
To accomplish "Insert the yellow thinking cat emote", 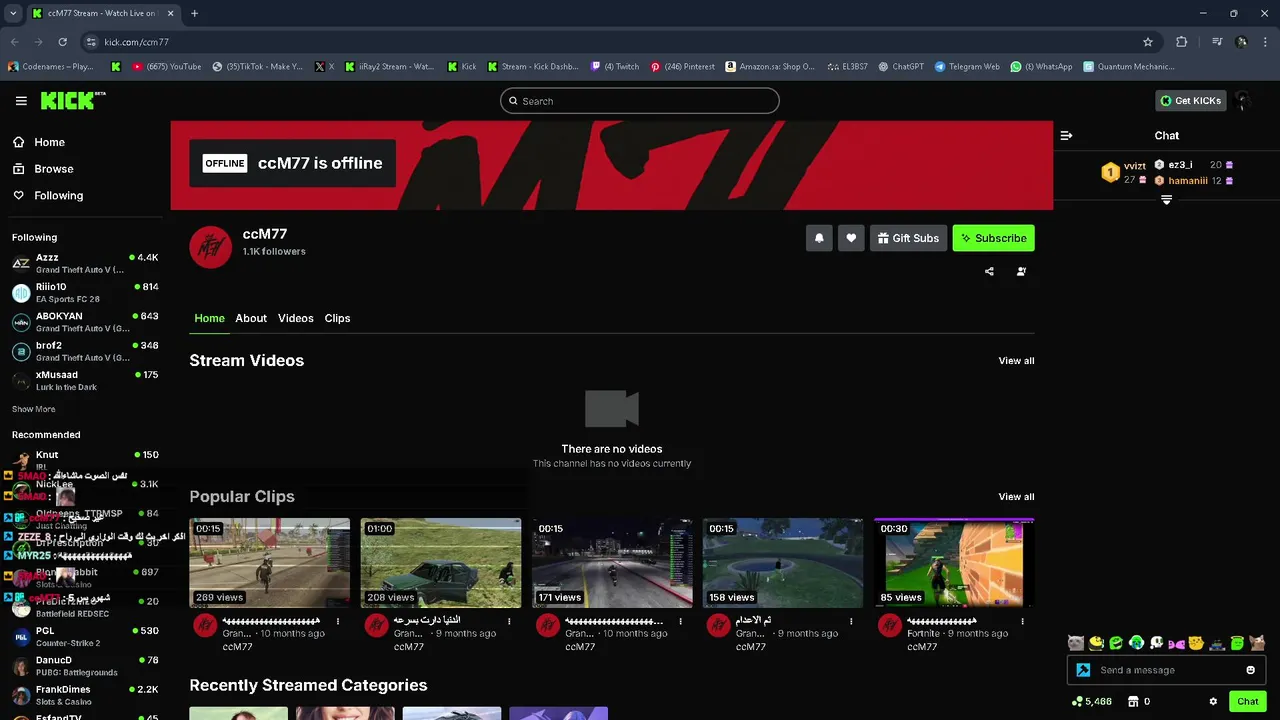I will pyautogui.click(x=1196, y=643).
